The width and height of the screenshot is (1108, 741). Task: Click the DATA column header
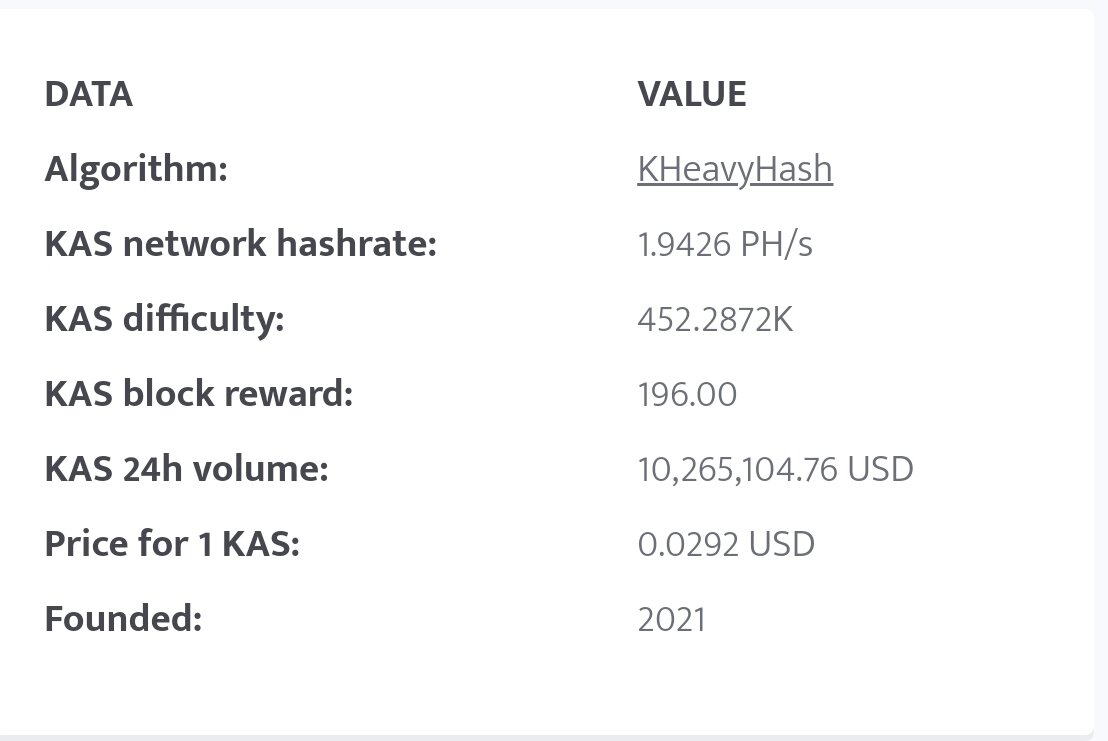point(88,94)
